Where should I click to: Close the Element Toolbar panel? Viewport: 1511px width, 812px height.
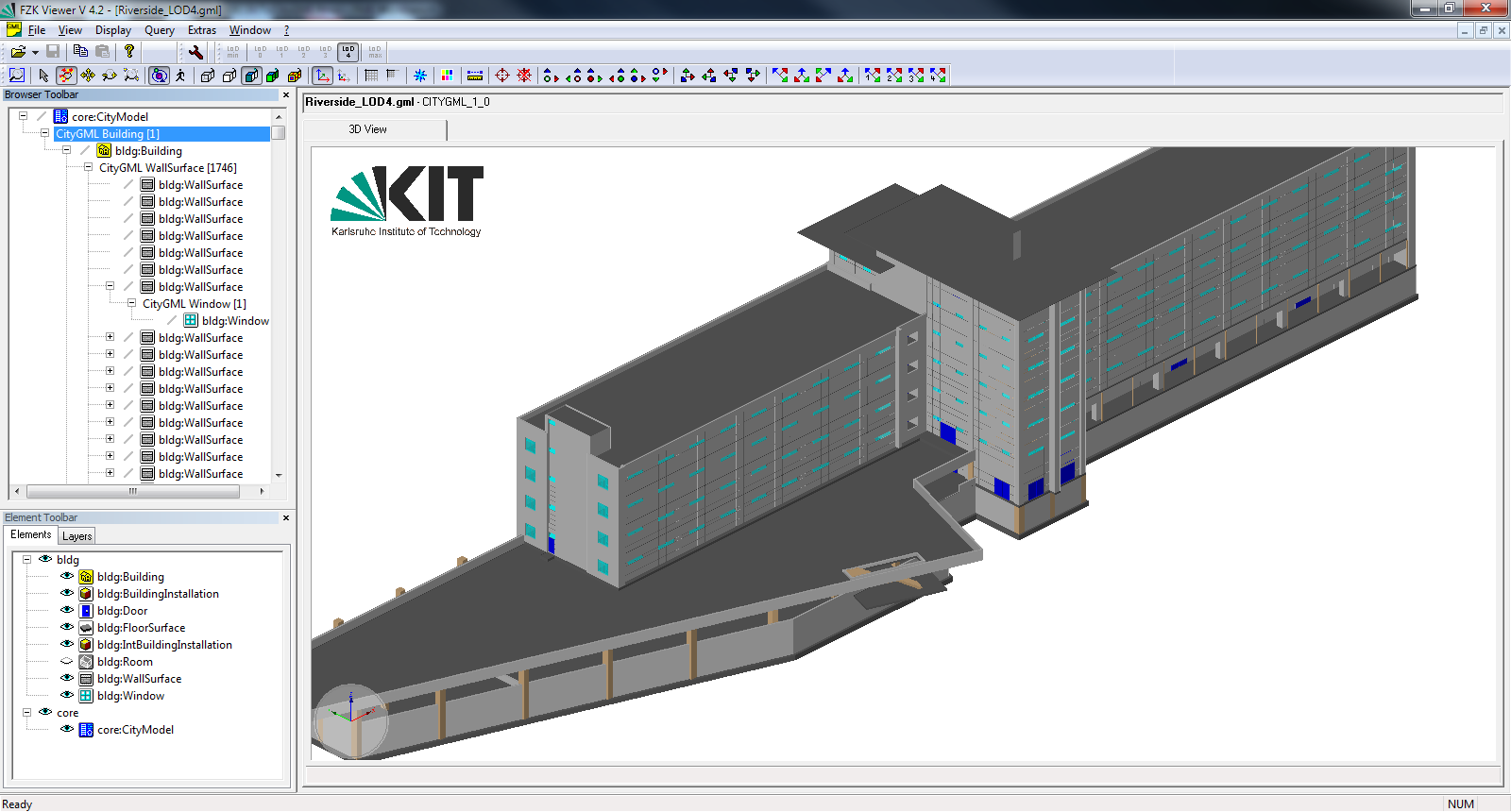pos(286,517)
